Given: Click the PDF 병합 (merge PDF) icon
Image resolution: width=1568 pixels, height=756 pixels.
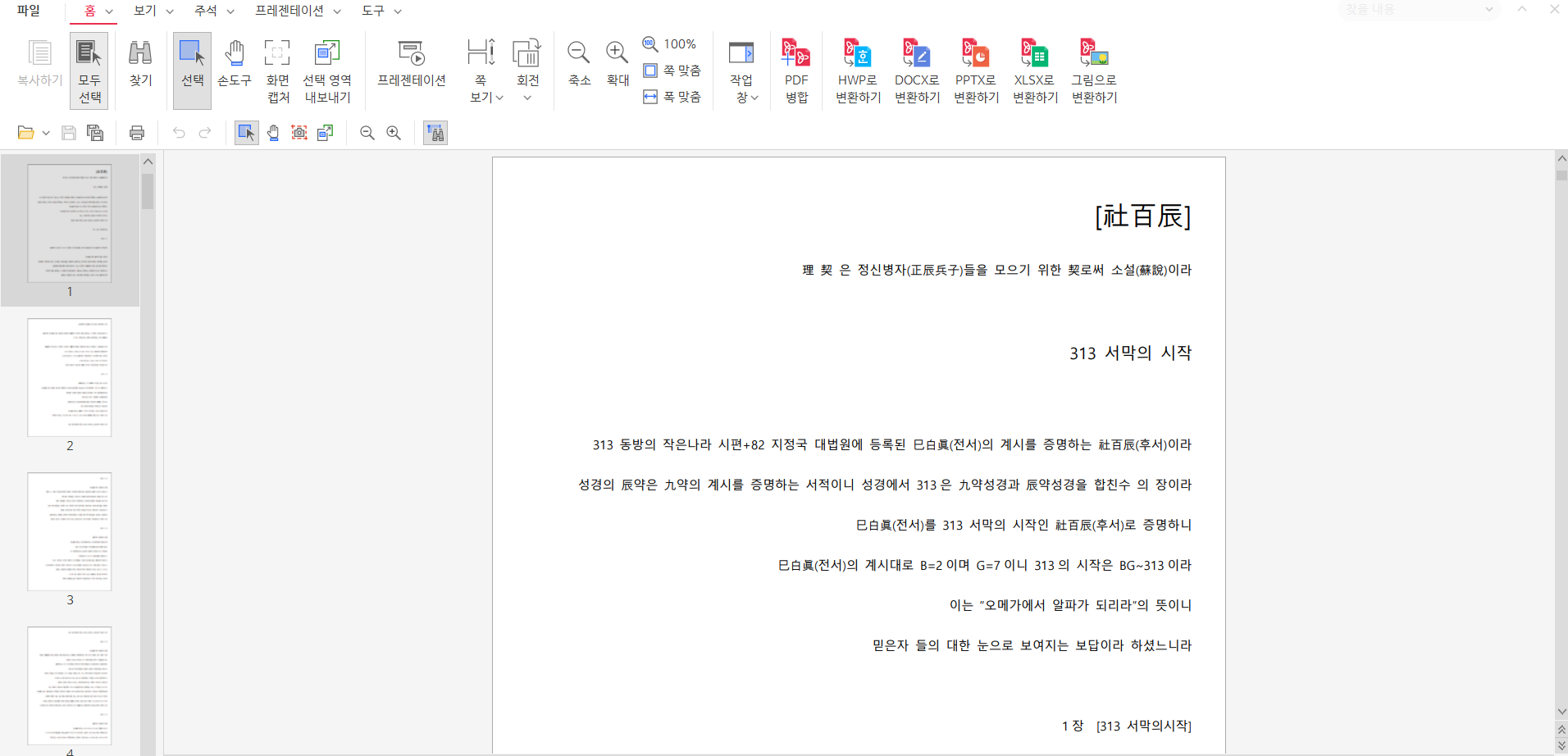Looking at the screenshot, I should coord(795,71).
